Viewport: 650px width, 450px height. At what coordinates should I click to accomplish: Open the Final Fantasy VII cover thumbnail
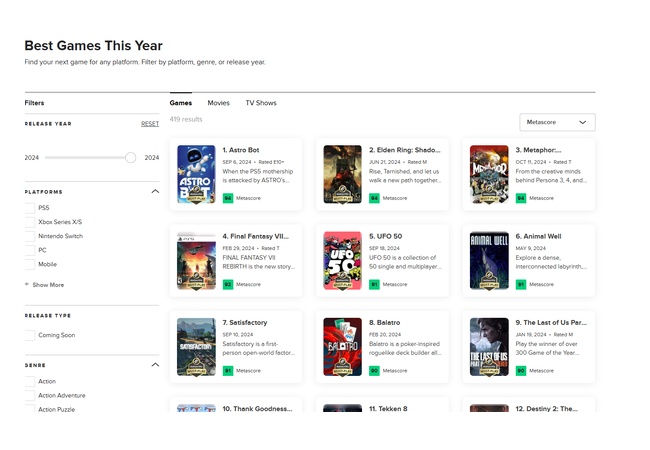tap(196, 260)
